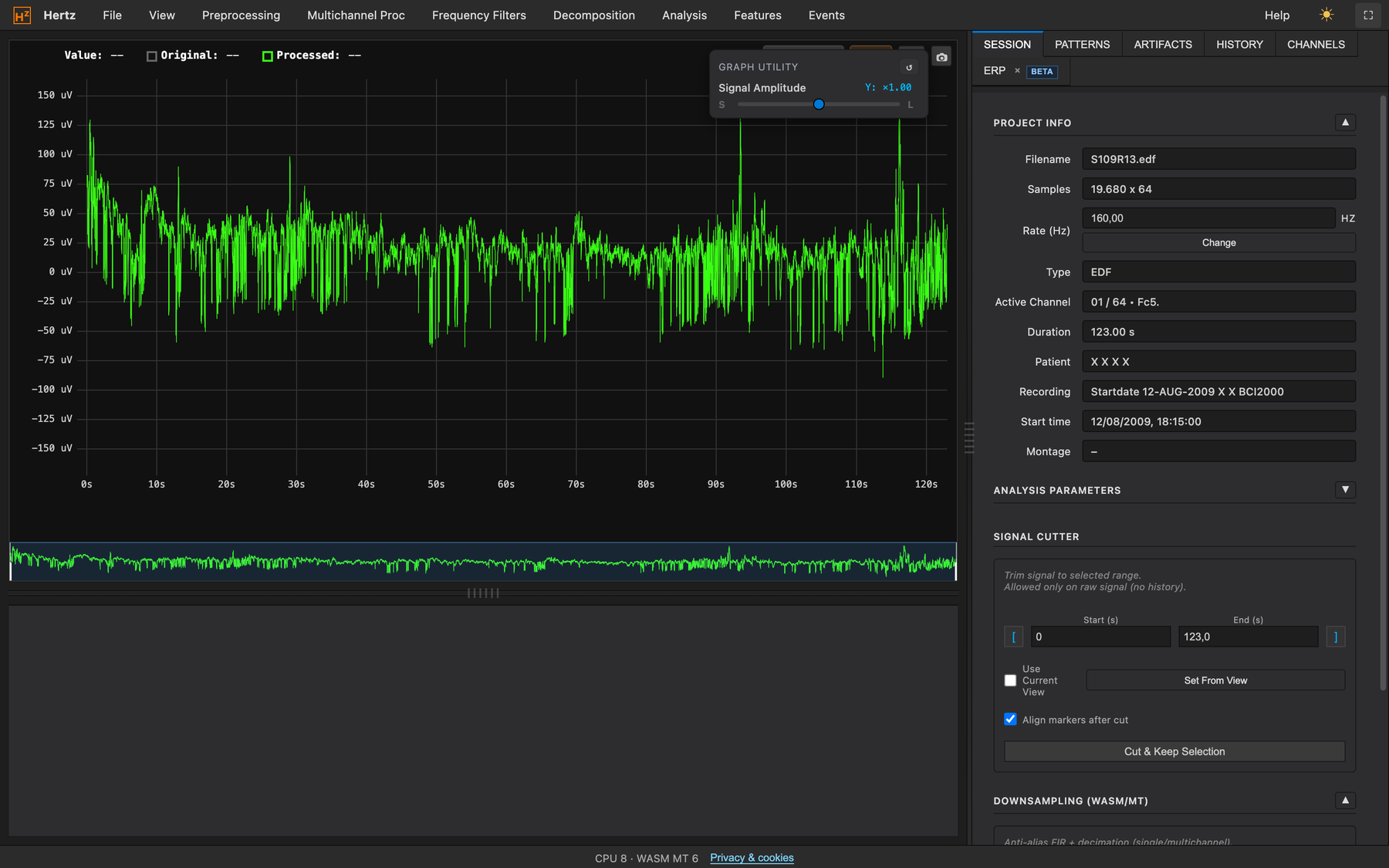Open the Frequency Filters menu

[x=479, y=15]
